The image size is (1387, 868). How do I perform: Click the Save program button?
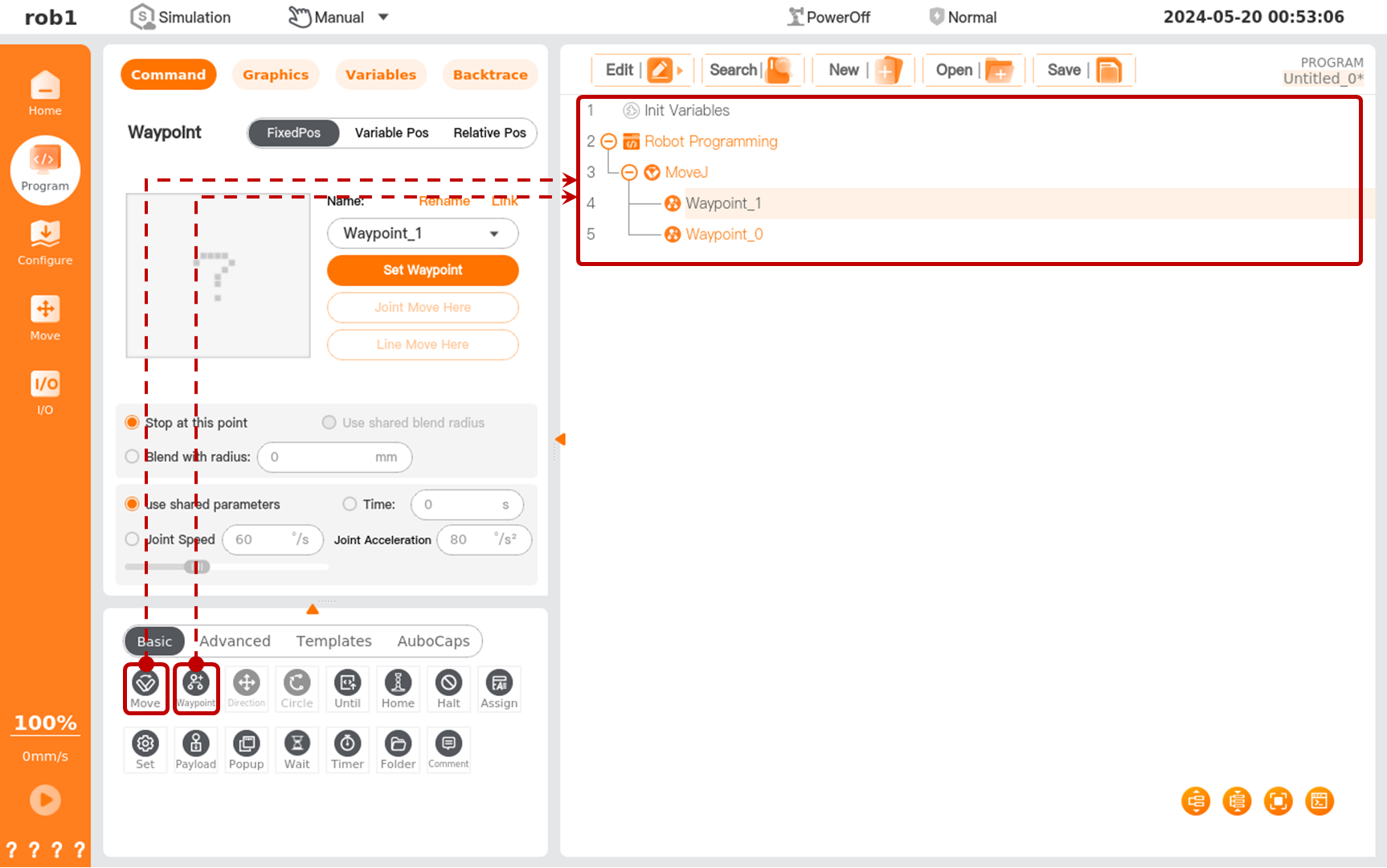[1082, 71]
